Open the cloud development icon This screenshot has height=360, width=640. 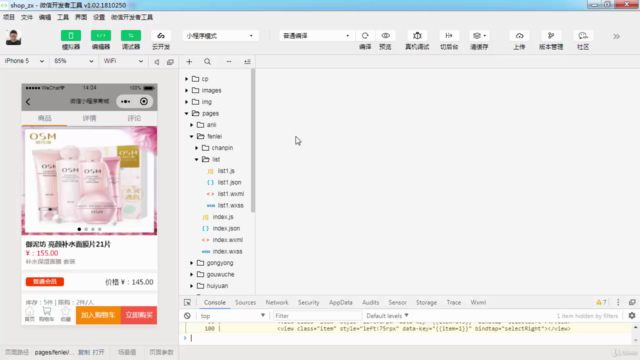point(161,36)
